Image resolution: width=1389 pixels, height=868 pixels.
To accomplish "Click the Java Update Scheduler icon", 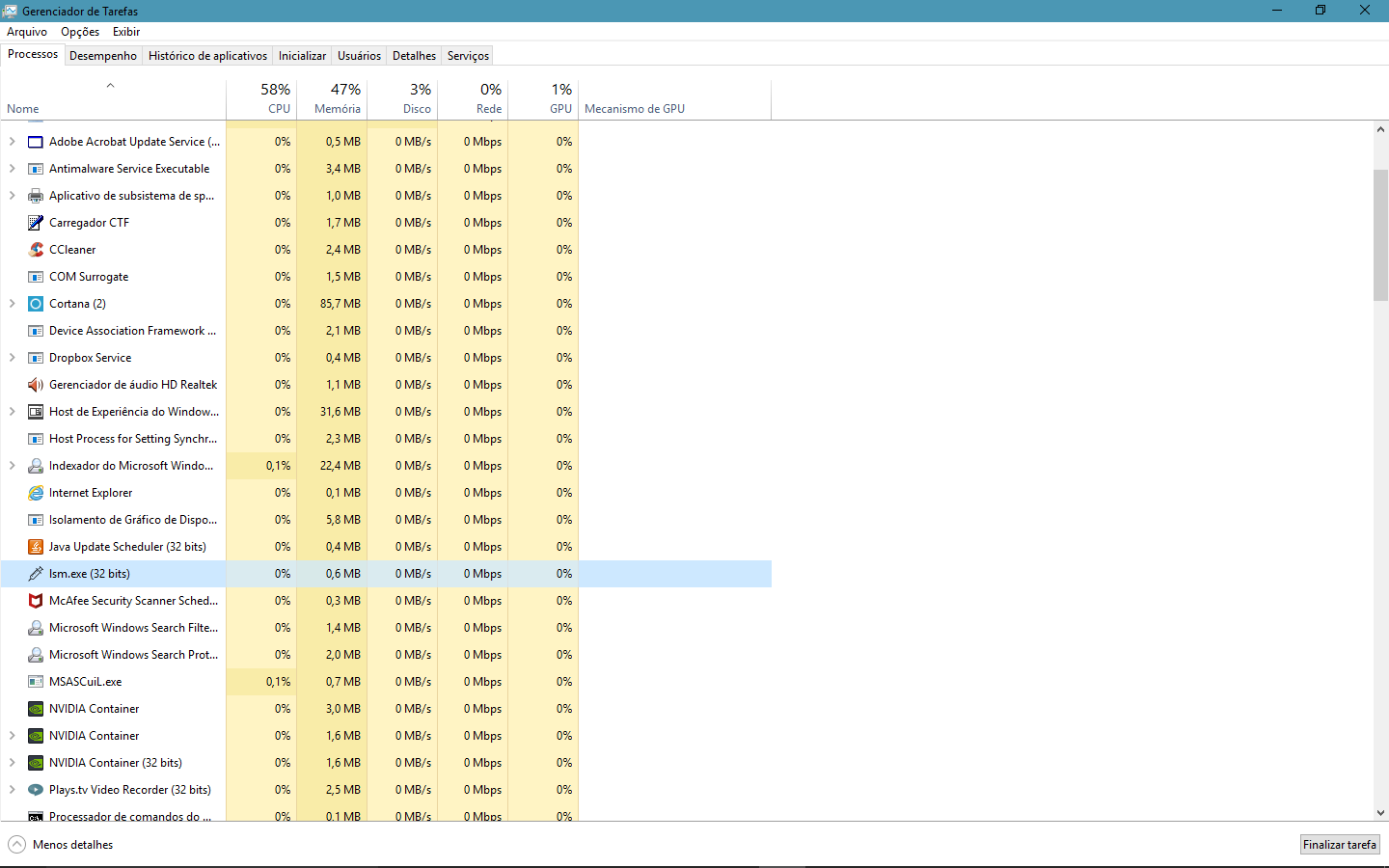I will [36, 547].
